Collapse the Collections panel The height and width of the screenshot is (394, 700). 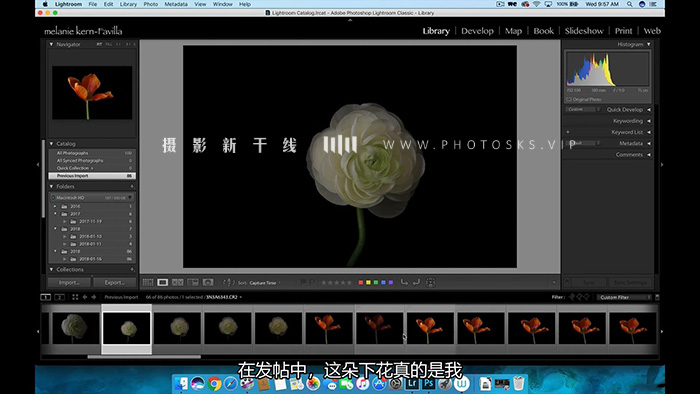(x=51, y=270)
